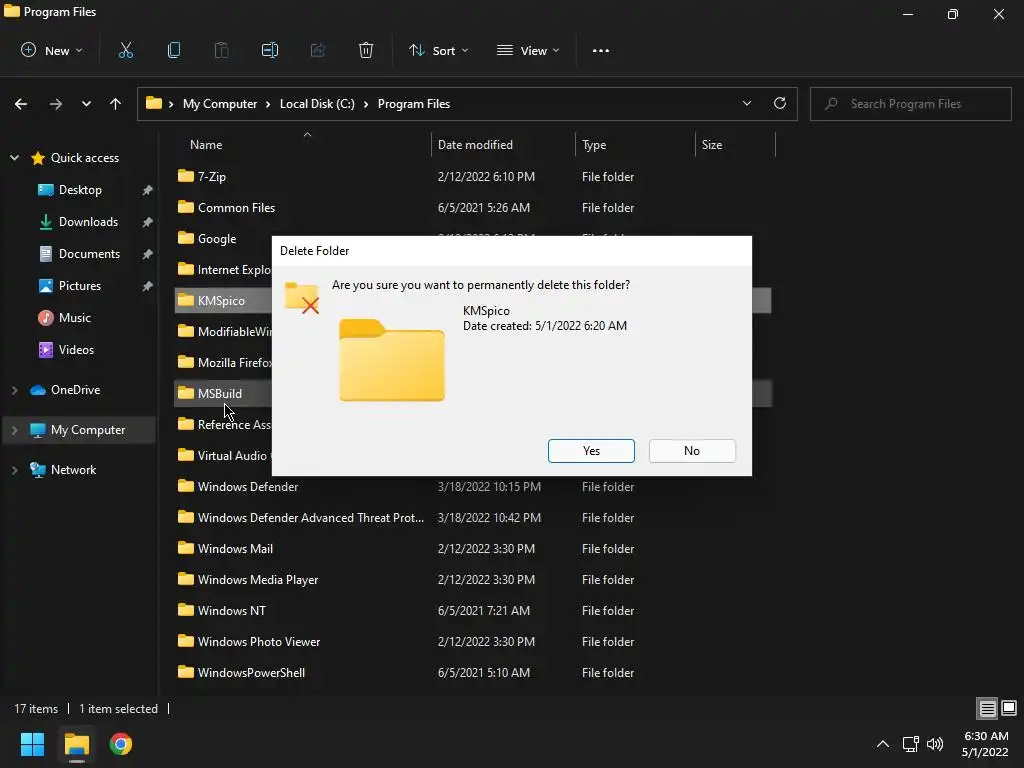Click the Delete trash can icon
This screenshot has height=768, width=1024.
pyautogui.click(x=366, y=50)
